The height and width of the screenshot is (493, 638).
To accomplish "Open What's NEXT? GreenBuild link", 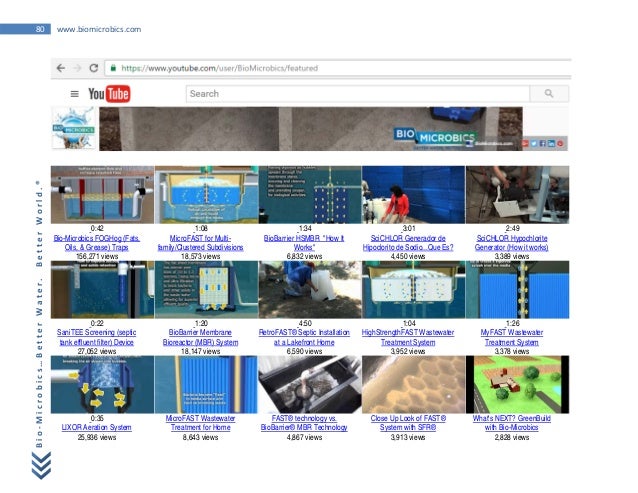I will [512, 423].
